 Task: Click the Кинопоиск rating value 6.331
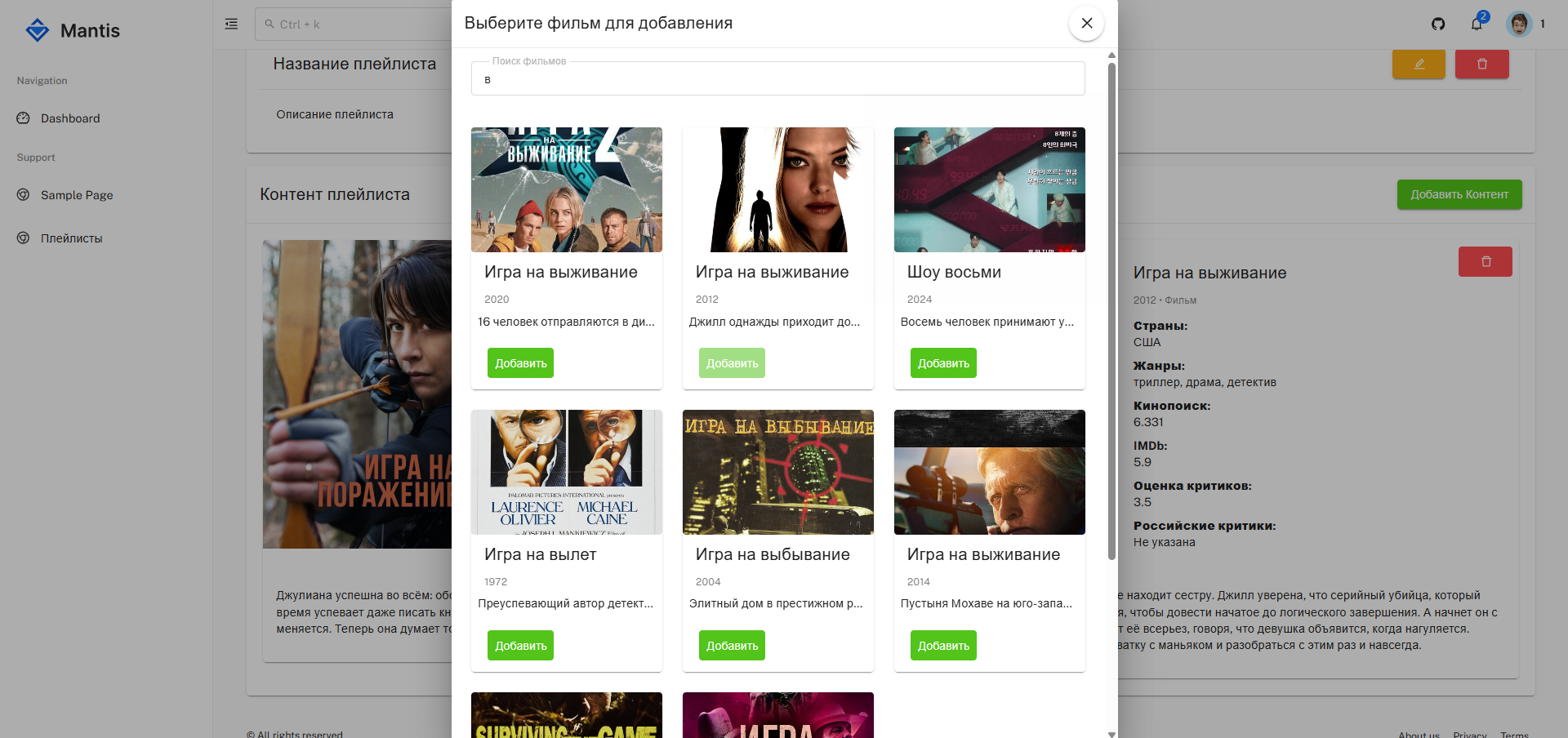click(x=1148, y=422)
